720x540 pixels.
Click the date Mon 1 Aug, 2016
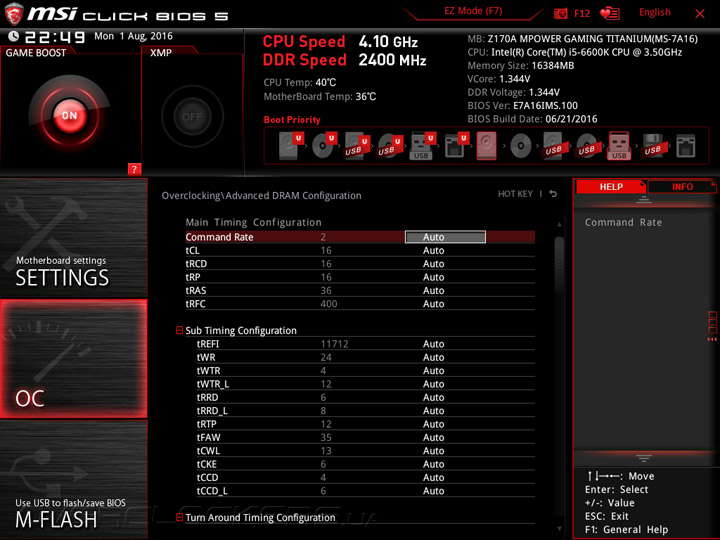[x=134, y=36]
